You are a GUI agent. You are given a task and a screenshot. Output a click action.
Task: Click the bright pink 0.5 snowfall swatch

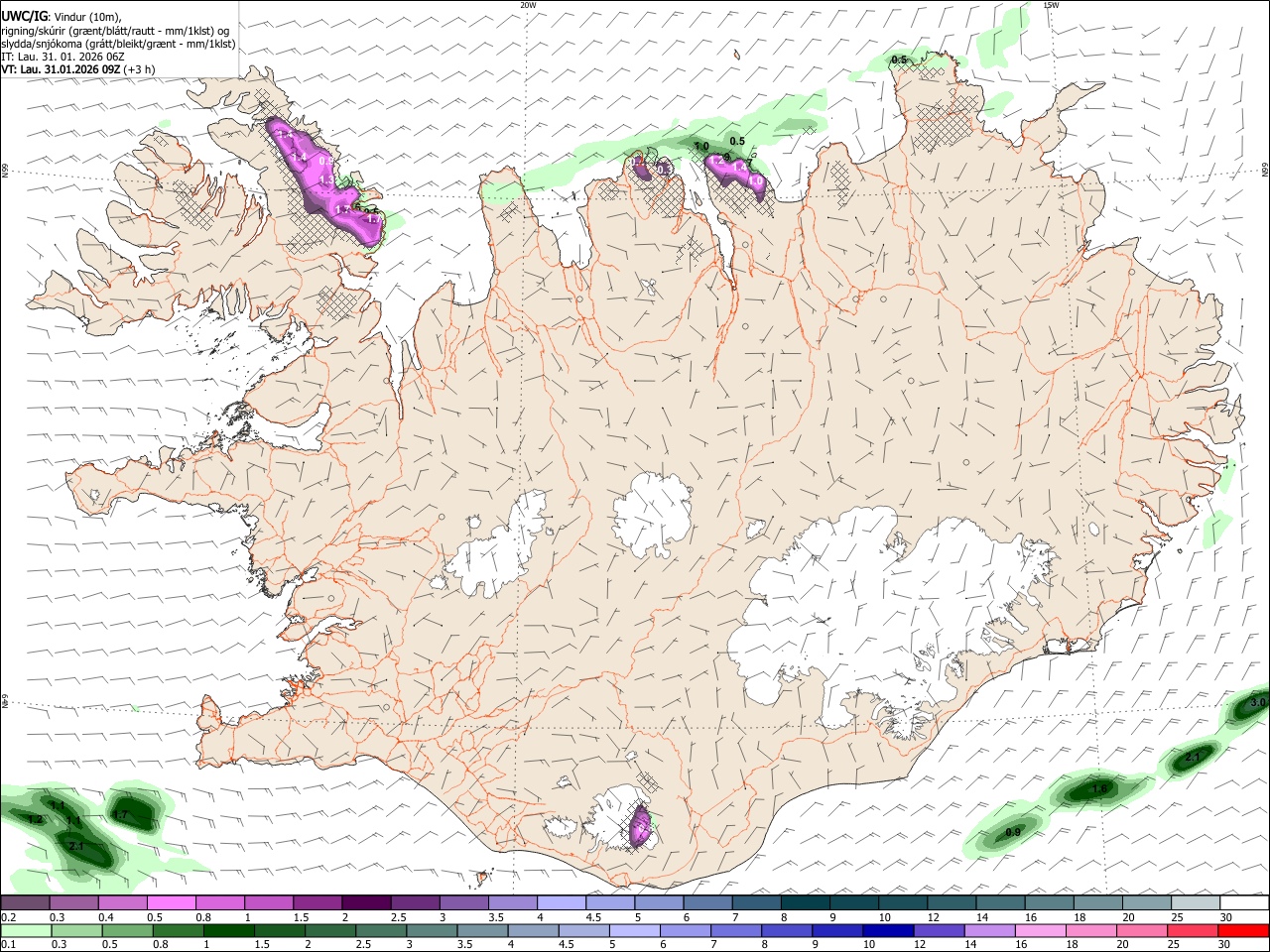171,902
